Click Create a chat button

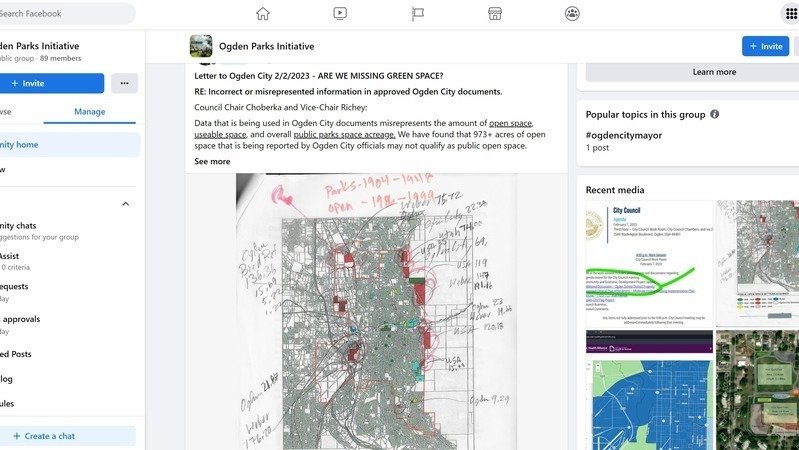coord(66,436)
